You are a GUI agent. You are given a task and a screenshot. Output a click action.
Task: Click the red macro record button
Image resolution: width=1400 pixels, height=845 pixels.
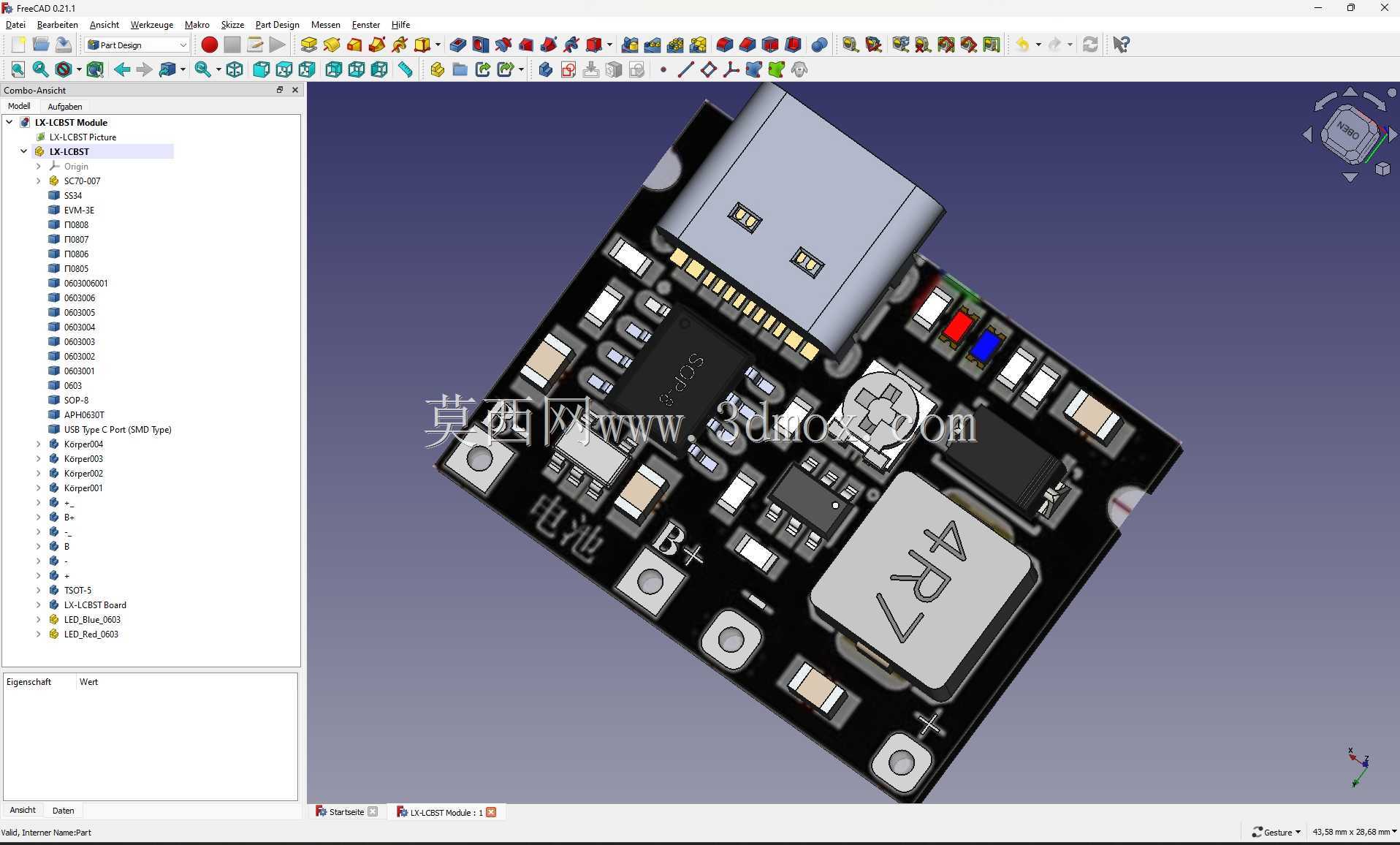click(x=210, y=45)
